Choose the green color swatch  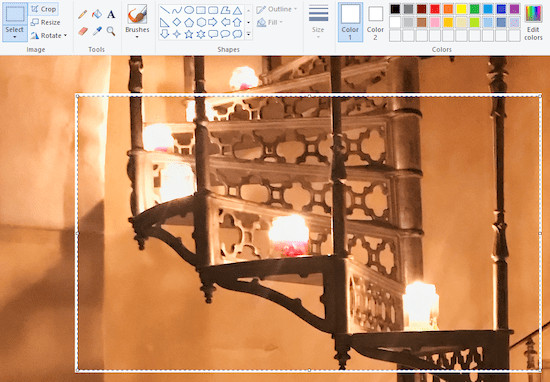point(475,9)
